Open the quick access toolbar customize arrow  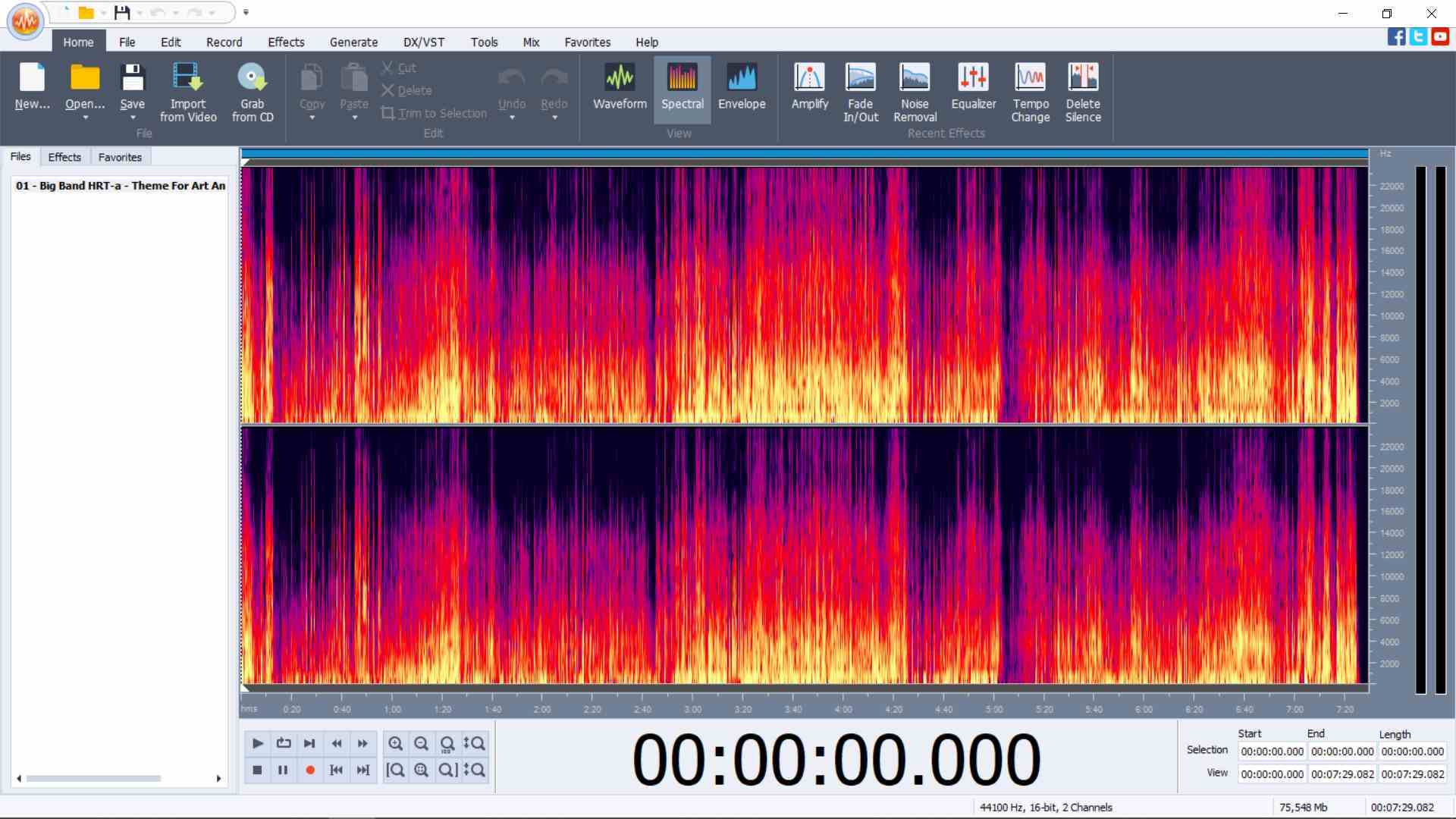tap(246, 13)
